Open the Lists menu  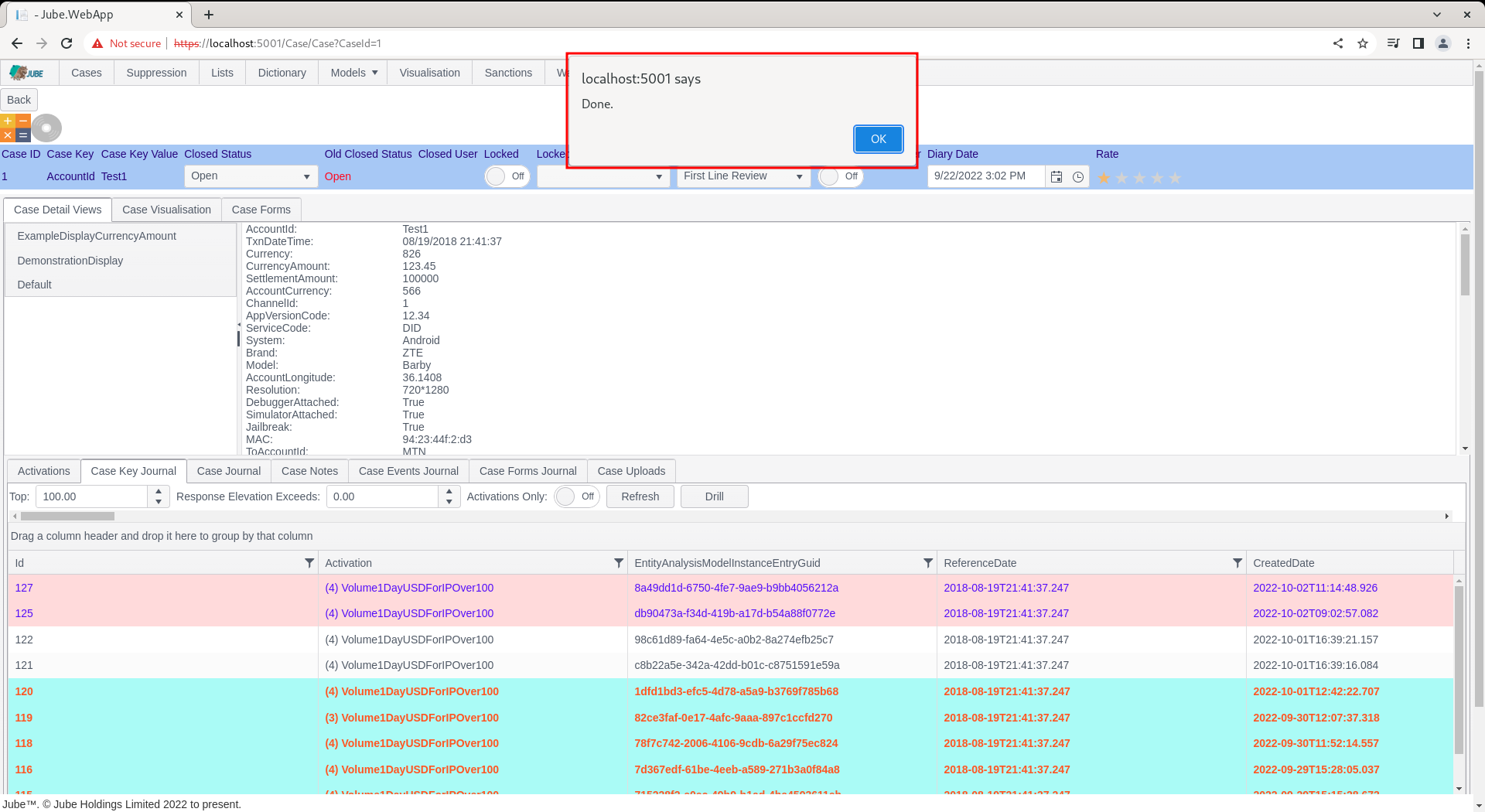[x=222, y=73]
